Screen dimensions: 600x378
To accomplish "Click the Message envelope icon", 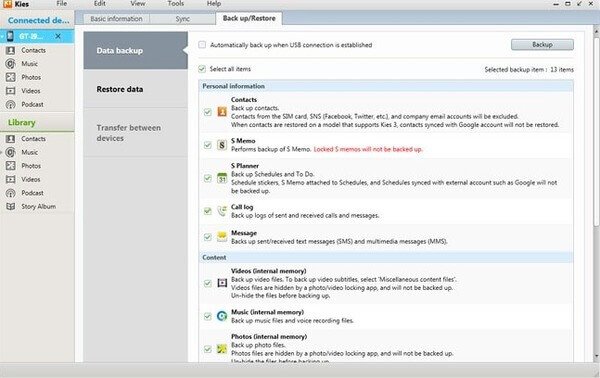I will click(222, 237).
